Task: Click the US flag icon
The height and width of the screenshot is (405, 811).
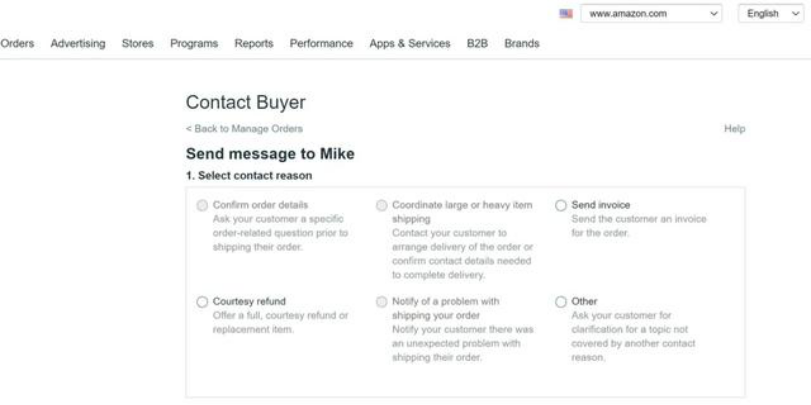Action: (x=566, y=16)
